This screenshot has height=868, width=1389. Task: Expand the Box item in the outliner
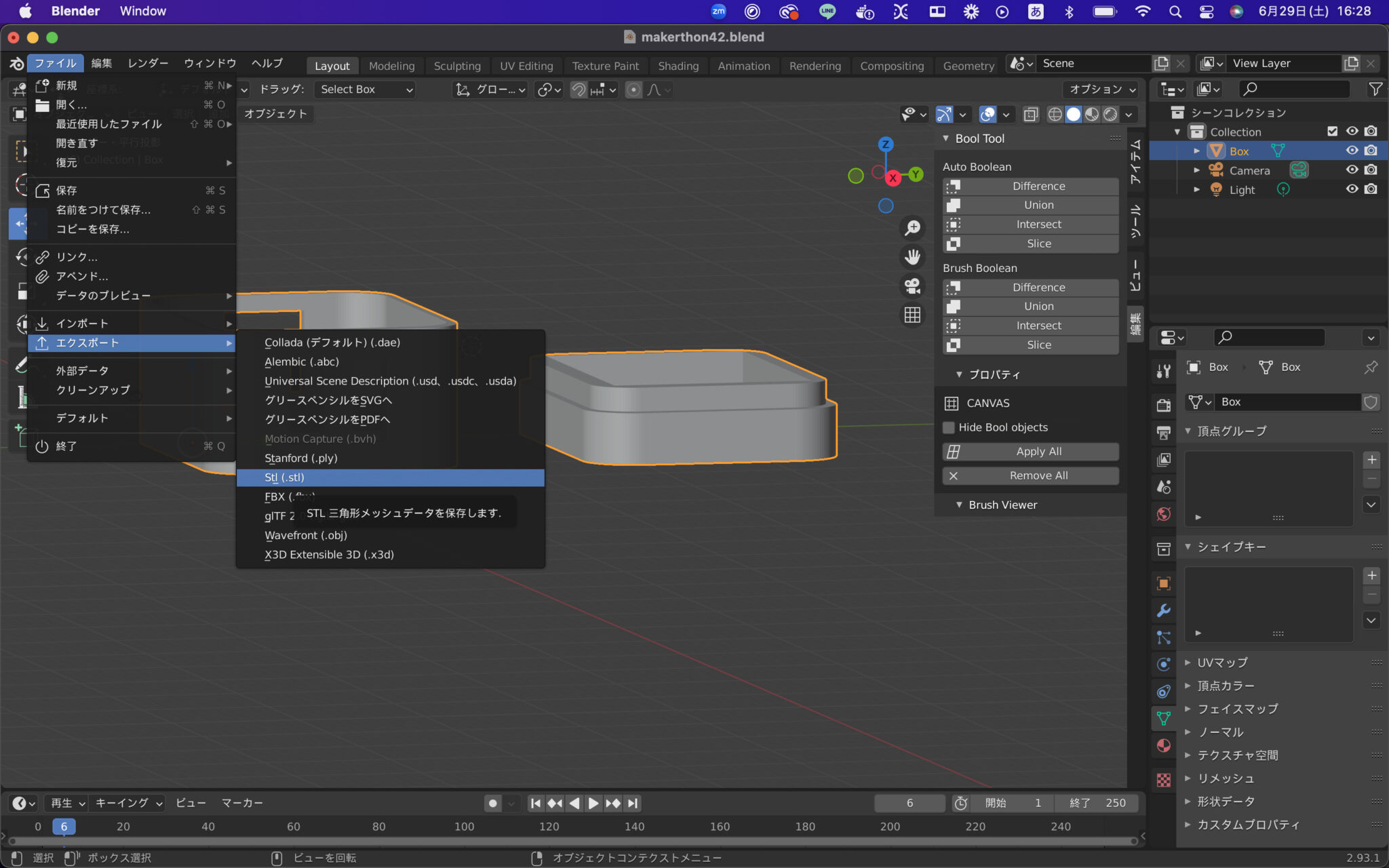point(1196,151)
